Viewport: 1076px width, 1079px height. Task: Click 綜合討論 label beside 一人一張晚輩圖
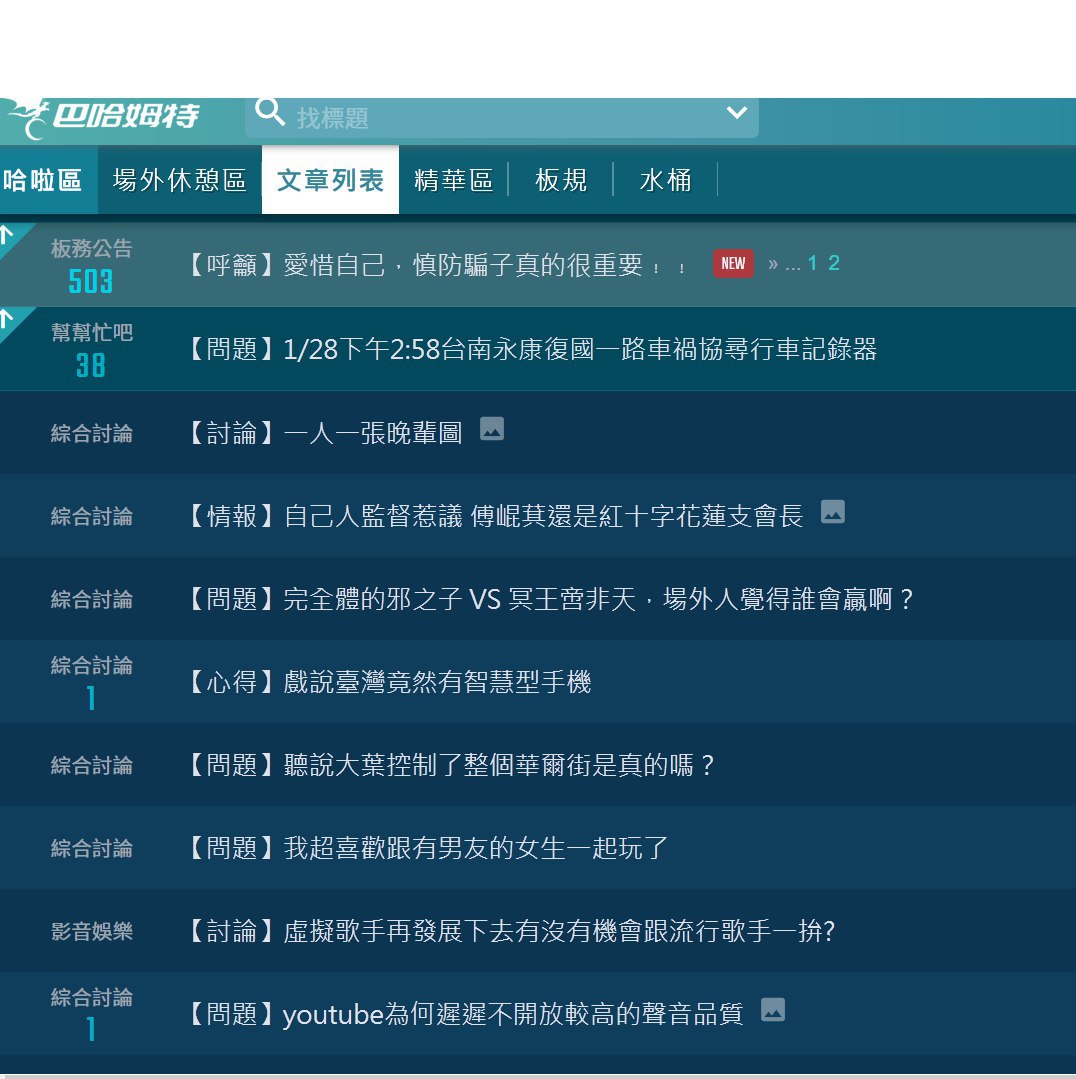coord(92,434)
